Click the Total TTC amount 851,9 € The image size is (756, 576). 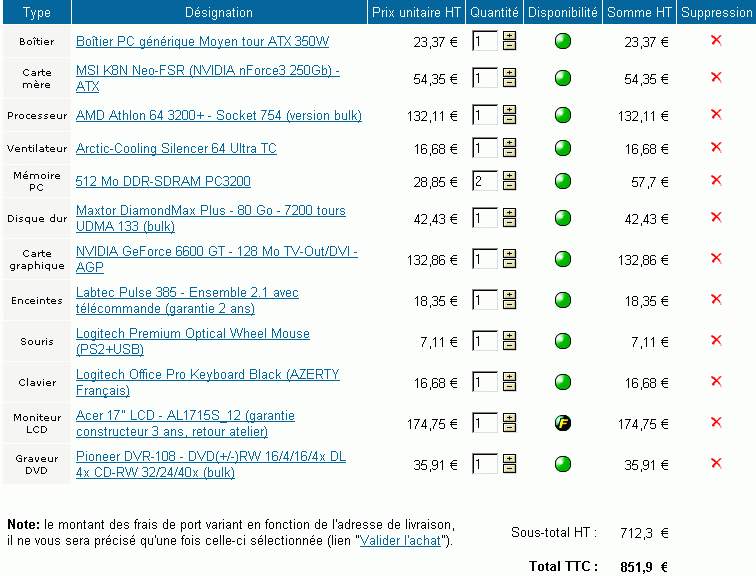(644, 567)
